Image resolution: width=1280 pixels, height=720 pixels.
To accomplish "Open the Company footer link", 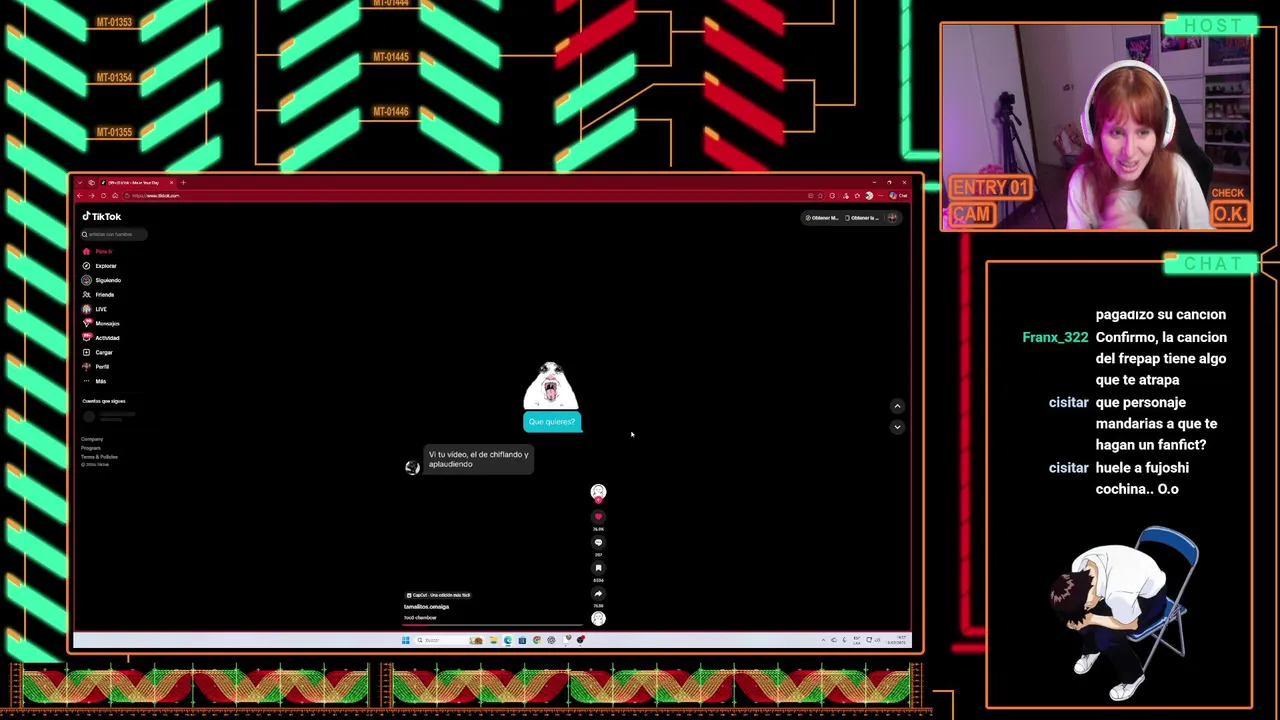I will tap(92, 439).
